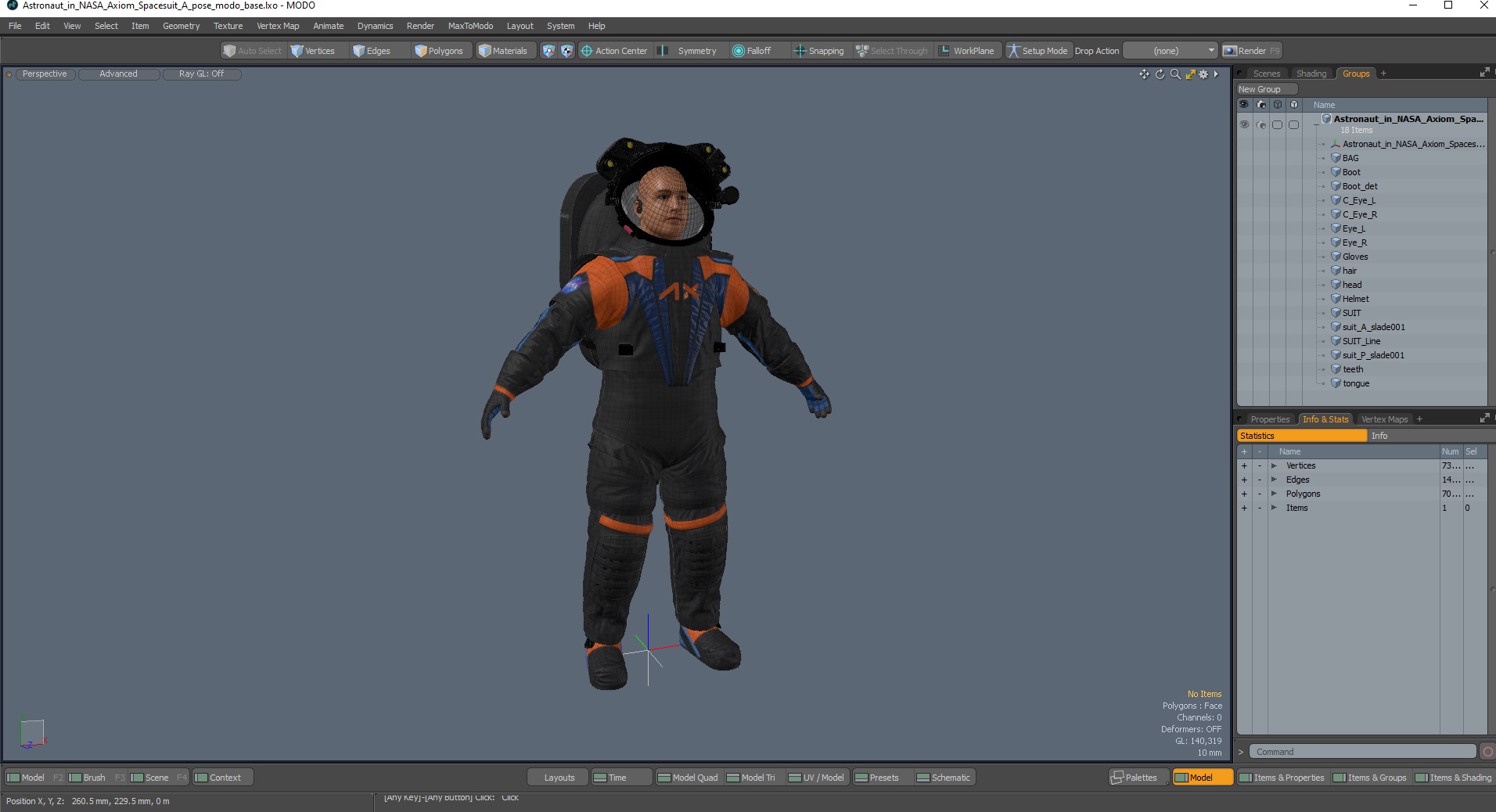The image size is (1496, 812).
Task: Open viewport settings gear icon
Action: click(x=1203, y=74)
